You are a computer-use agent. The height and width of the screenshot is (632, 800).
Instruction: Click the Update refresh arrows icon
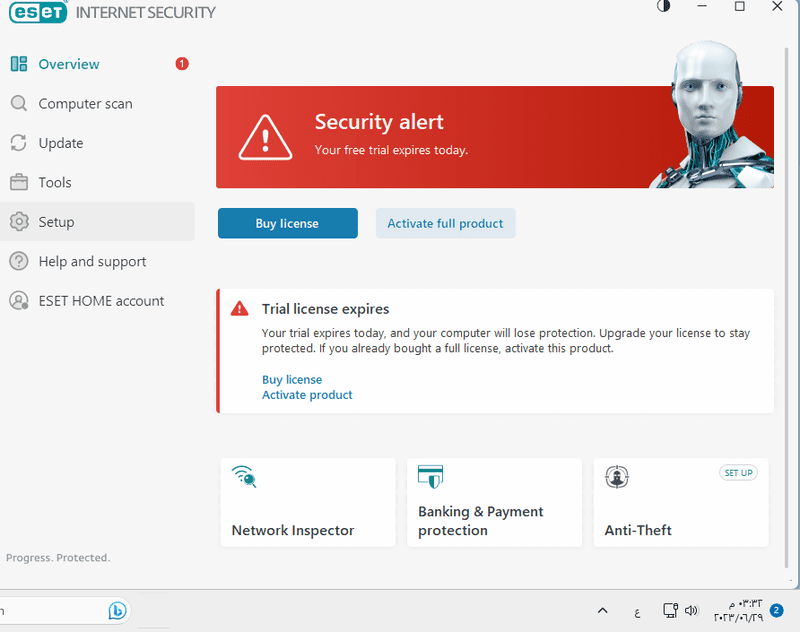[x=19, y=143]
